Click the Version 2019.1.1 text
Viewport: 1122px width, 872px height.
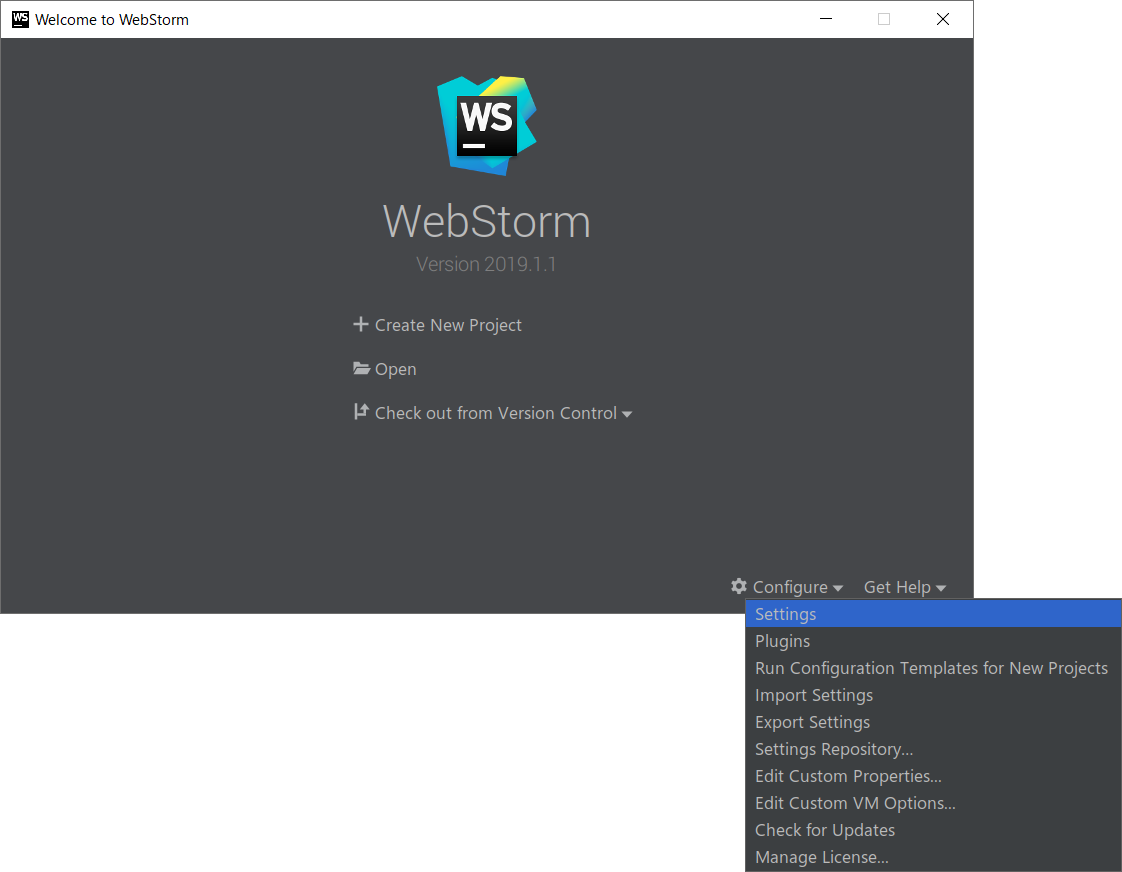(487, 265)
